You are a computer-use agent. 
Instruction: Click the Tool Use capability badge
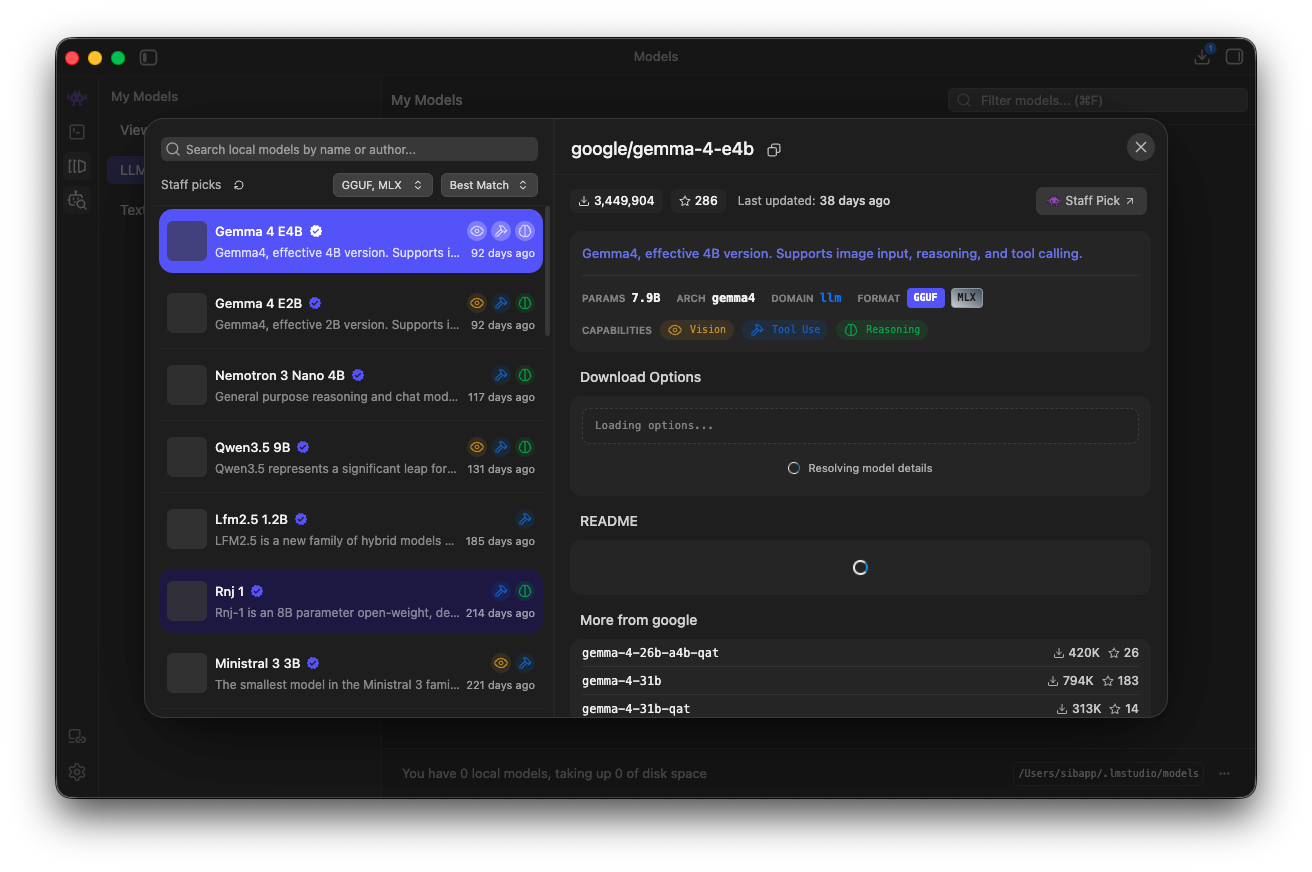[785, 330]
